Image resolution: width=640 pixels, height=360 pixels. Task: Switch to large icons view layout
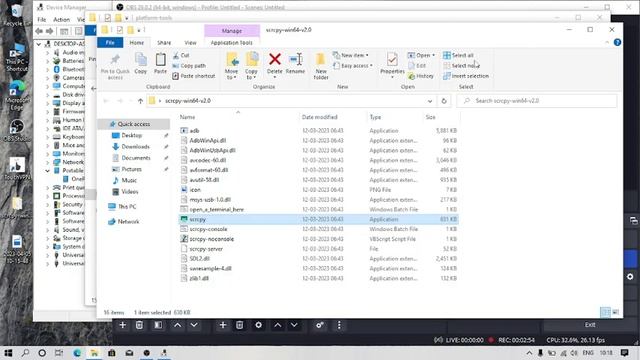616,312
